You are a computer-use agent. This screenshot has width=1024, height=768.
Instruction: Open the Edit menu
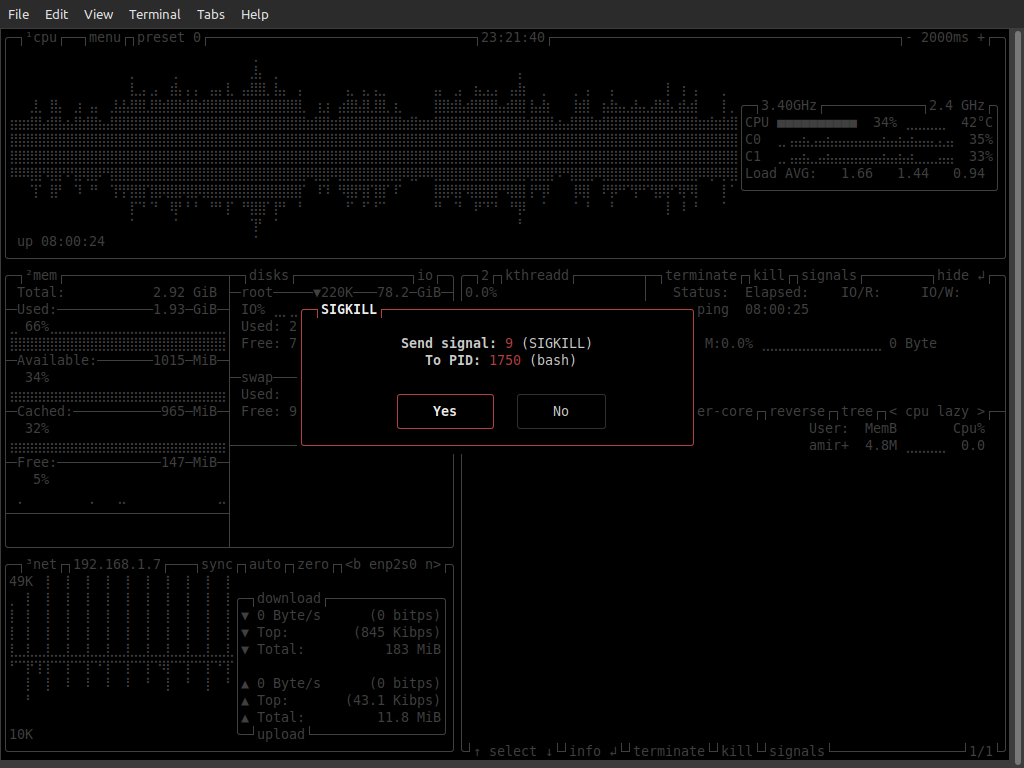click(56, 14)
